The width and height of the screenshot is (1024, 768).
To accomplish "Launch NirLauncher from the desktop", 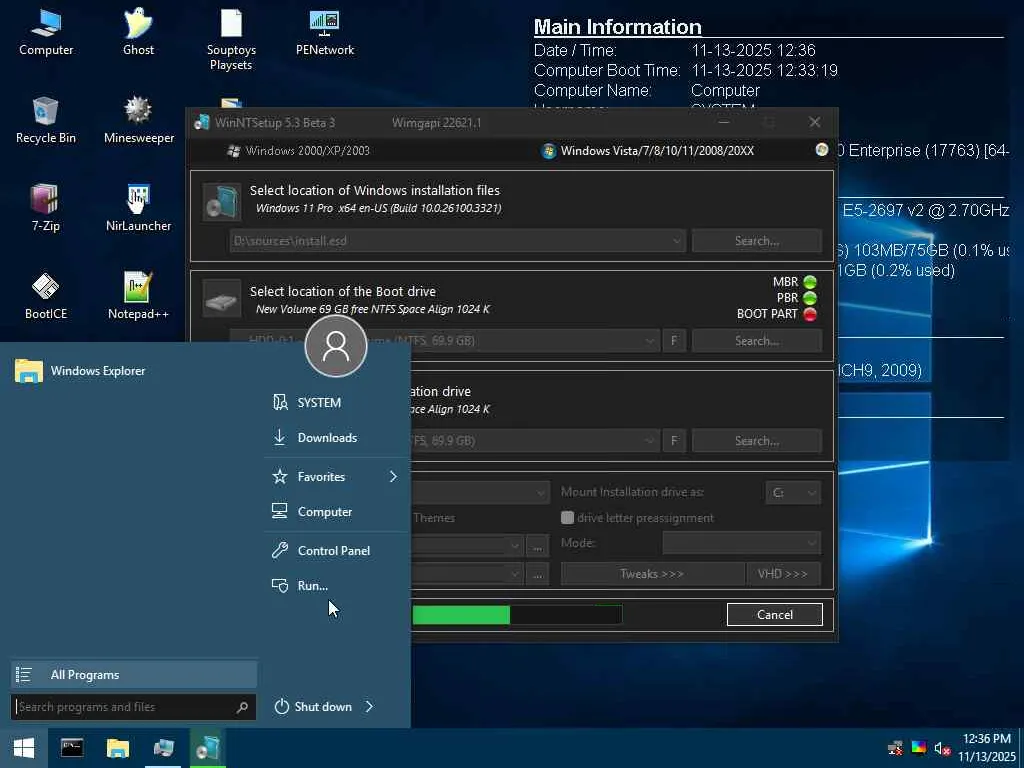I will coord(138,209).
